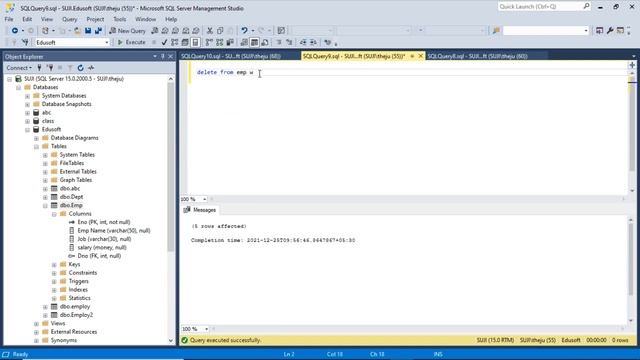Image resolution: width=640 pixels, height=360 pixels.
Task: Click the Query Options icon
Action: (185, 42)
